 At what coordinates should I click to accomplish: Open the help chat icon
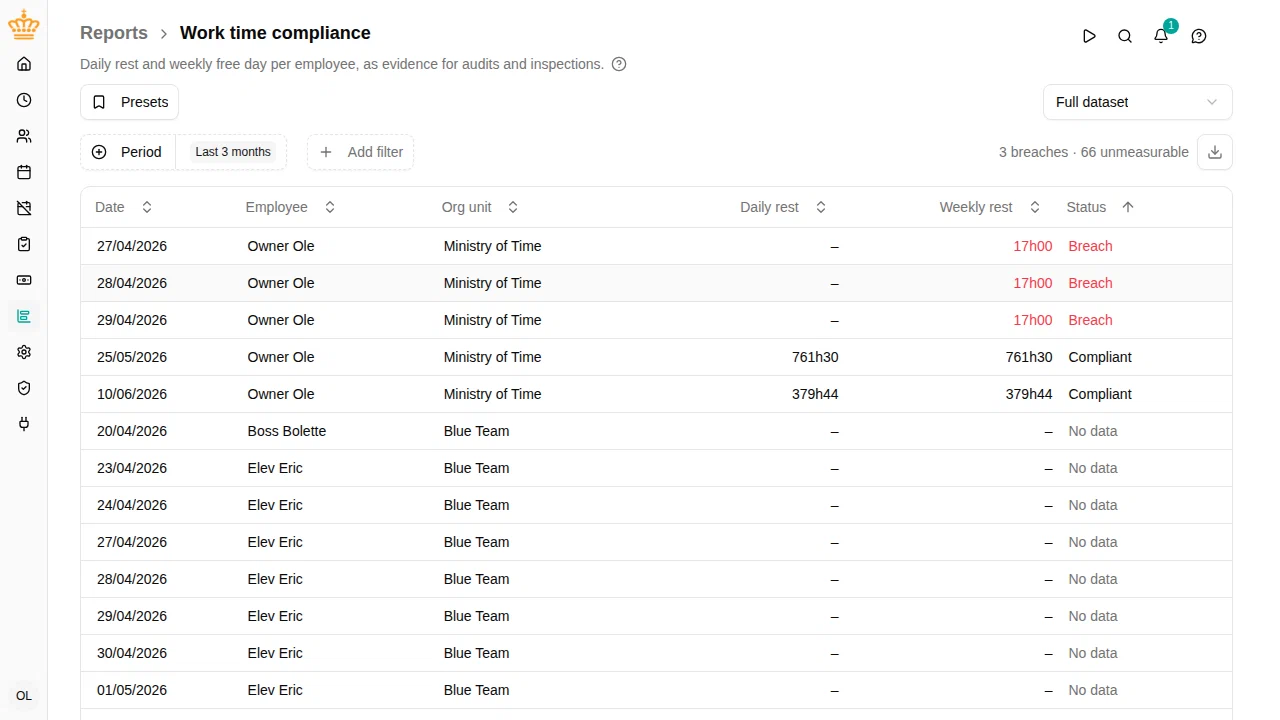coord(1199,36)
